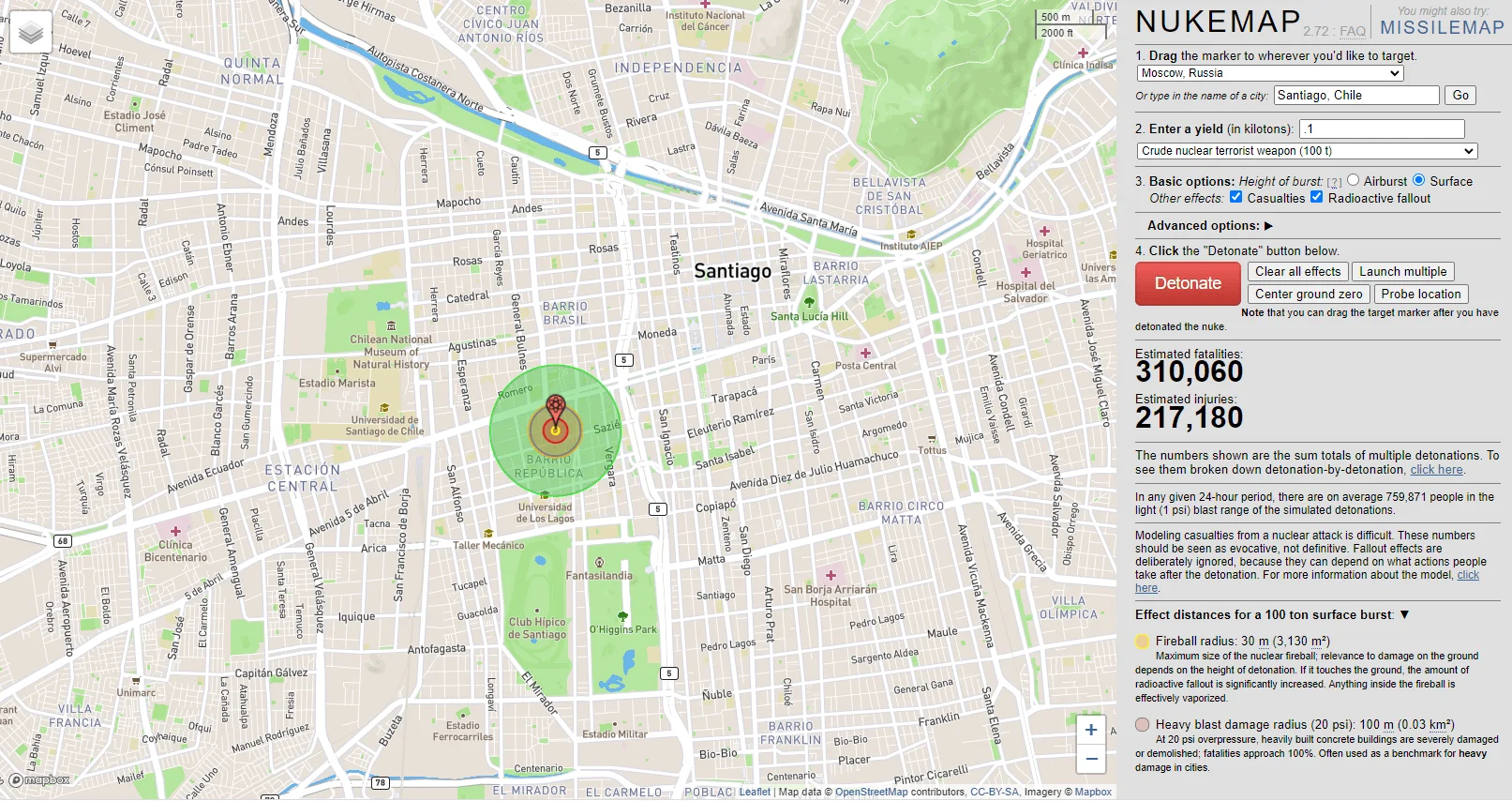Open the map layers switcher icon
Viewport: 1512px width, 801px height.
(x=30, y=33)
